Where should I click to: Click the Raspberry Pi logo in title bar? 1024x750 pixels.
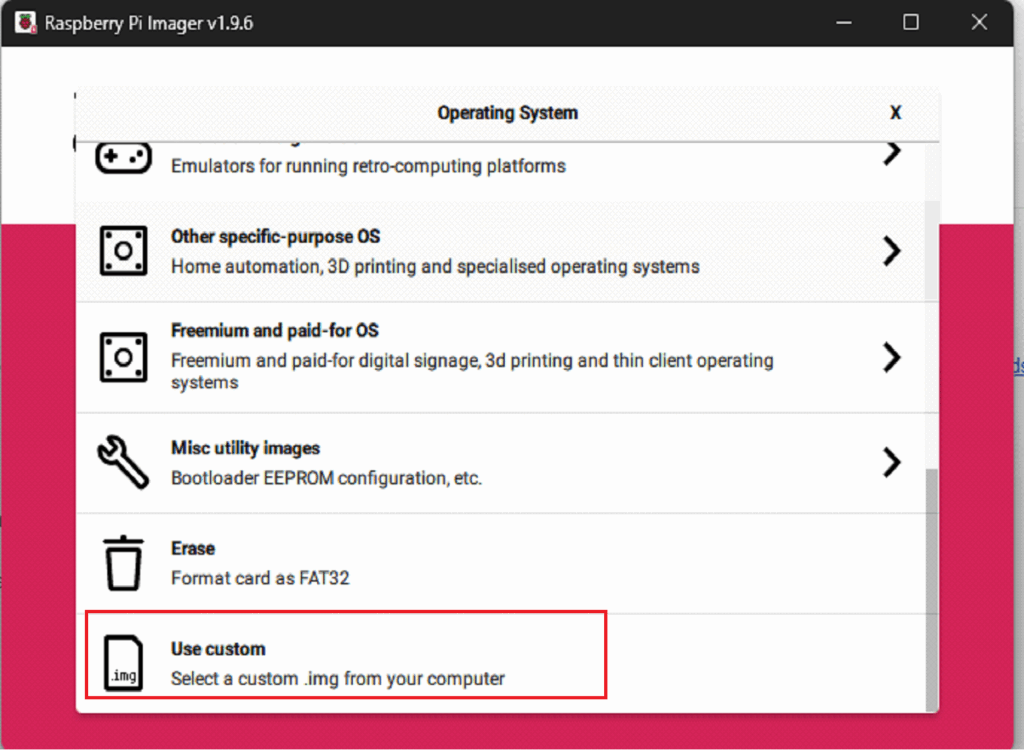click(25, 22)
